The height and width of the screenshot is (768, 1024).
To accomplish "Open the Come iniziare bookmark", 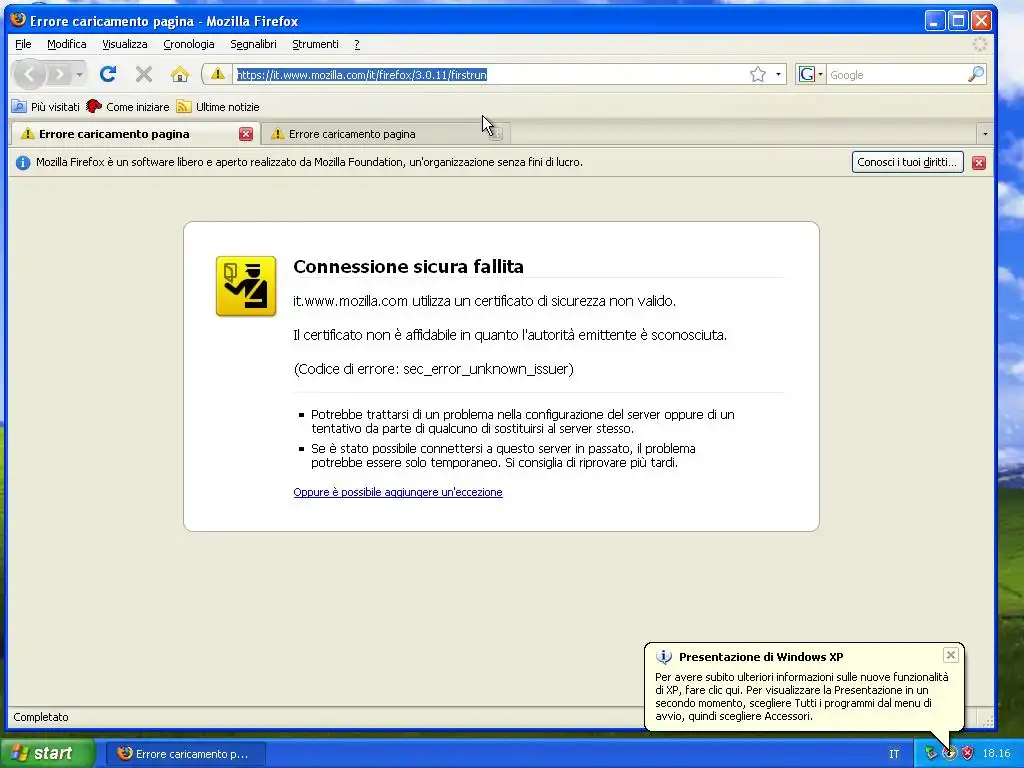I will [128, 106].
